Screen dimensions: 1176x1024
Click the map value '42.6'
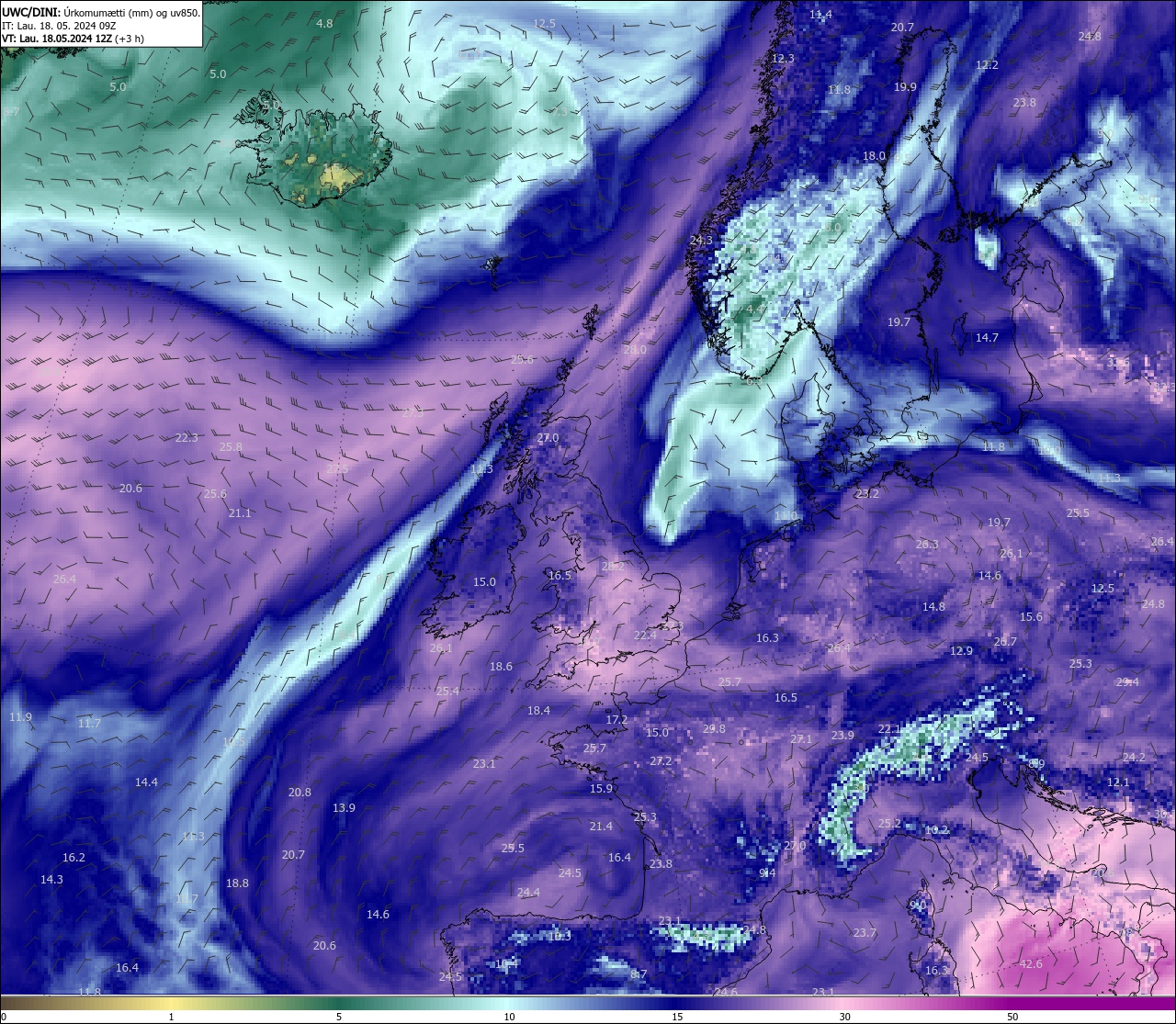click(1031, 963)
